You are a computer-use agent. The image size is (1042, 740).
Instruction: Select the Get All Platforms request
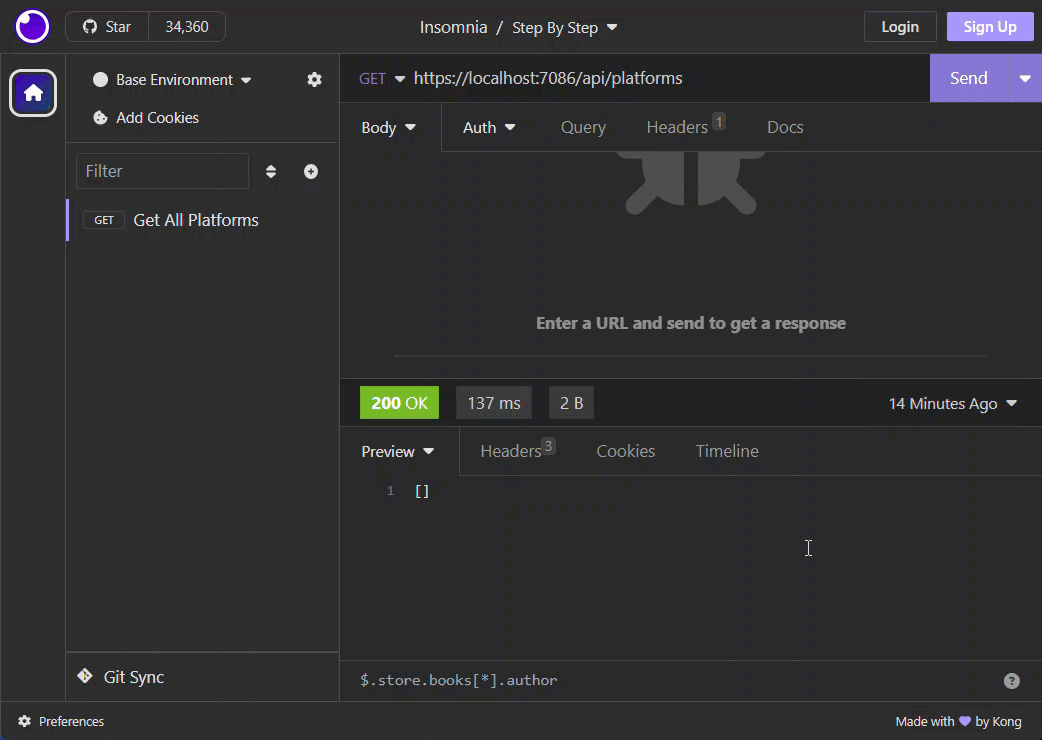coord(203,220)
